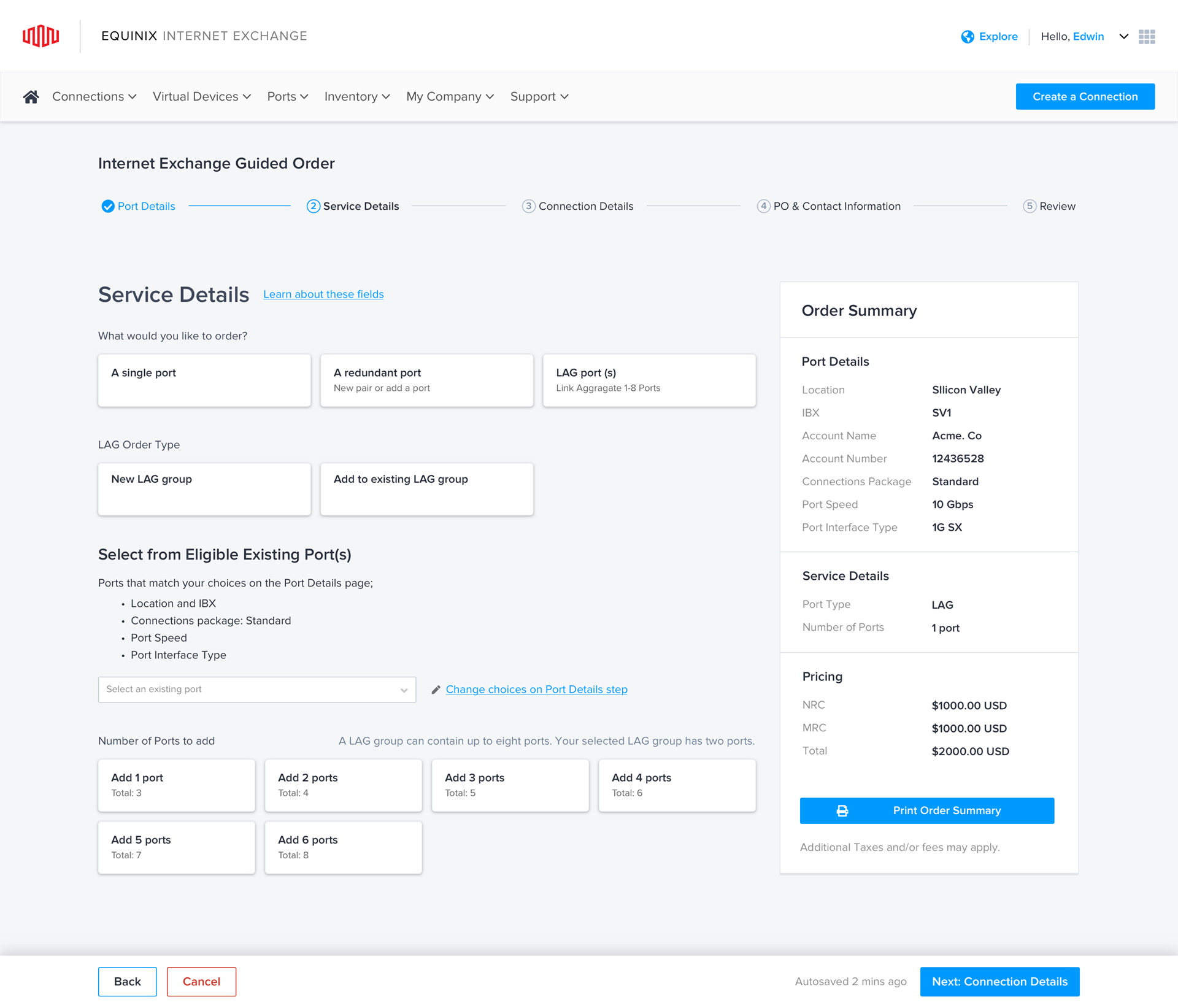Click the Account Number 12436528 value
Image resolution: width=1178 pixels, height=1008 pixels.
tap(958, 459)
